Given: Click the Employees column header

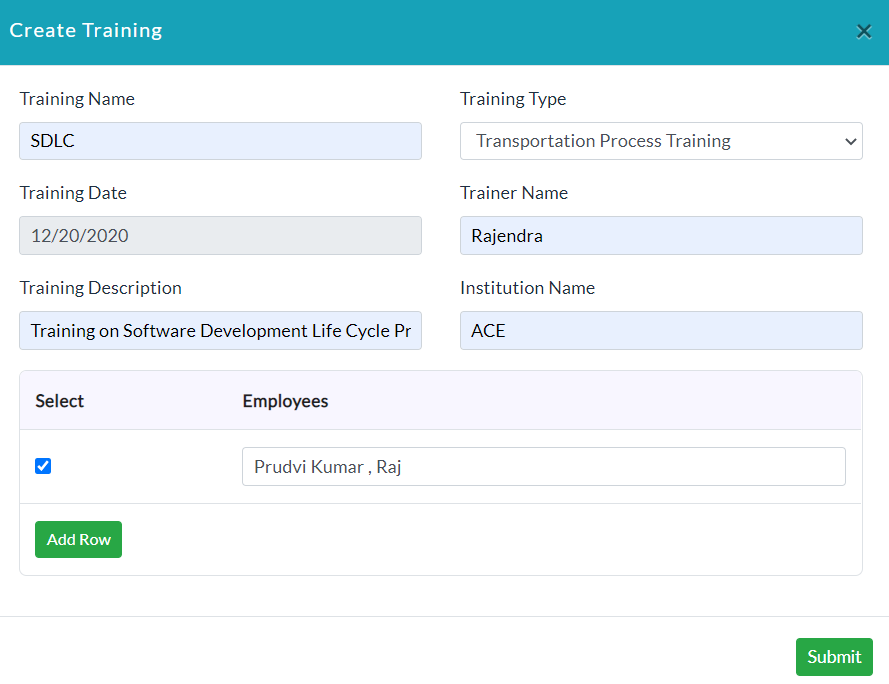Looking at the screenshot, I should (285, 401).
